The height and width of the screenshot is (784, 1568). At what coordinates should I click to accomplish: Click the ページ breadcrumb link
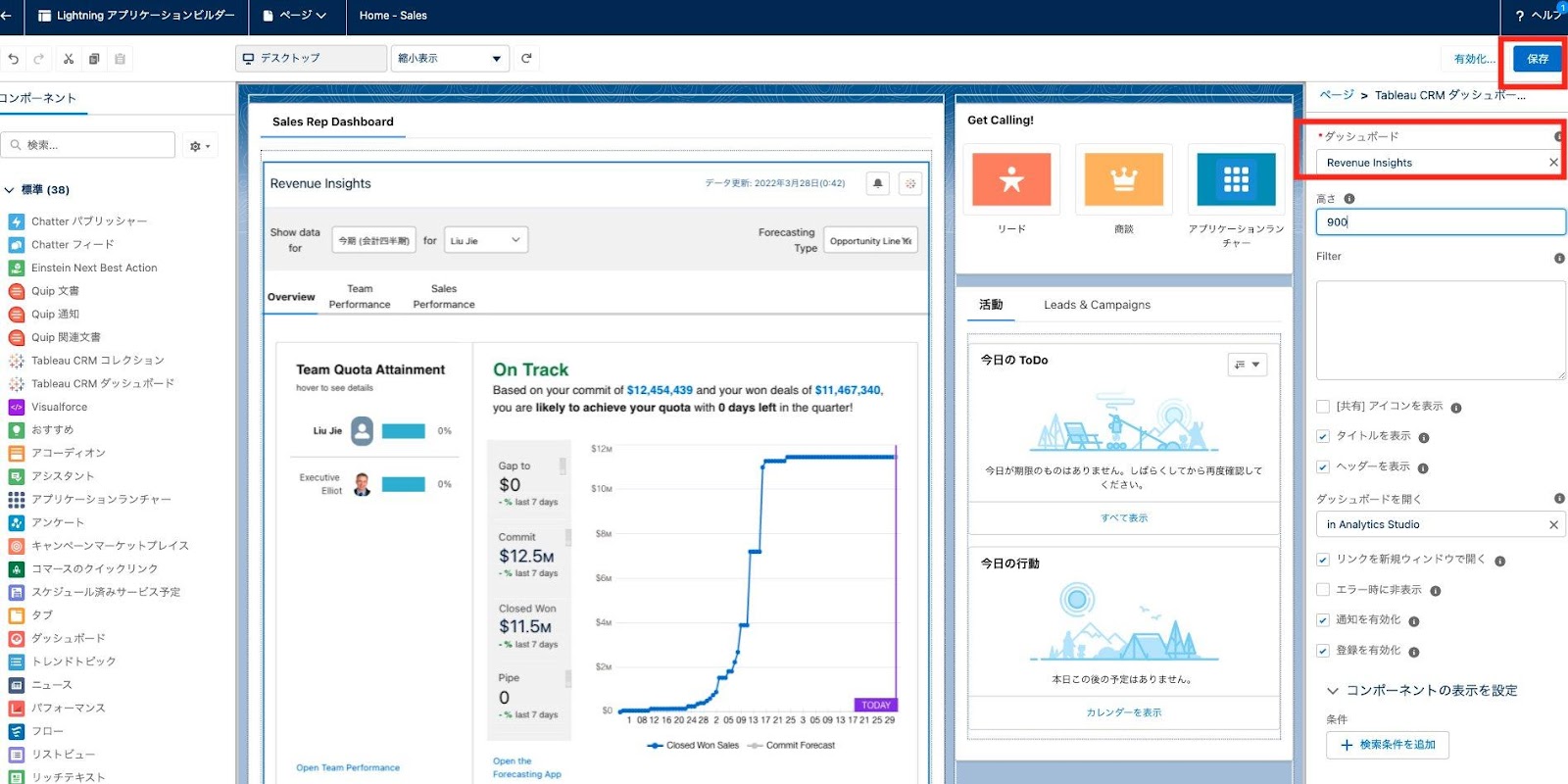coord(1337,95)
